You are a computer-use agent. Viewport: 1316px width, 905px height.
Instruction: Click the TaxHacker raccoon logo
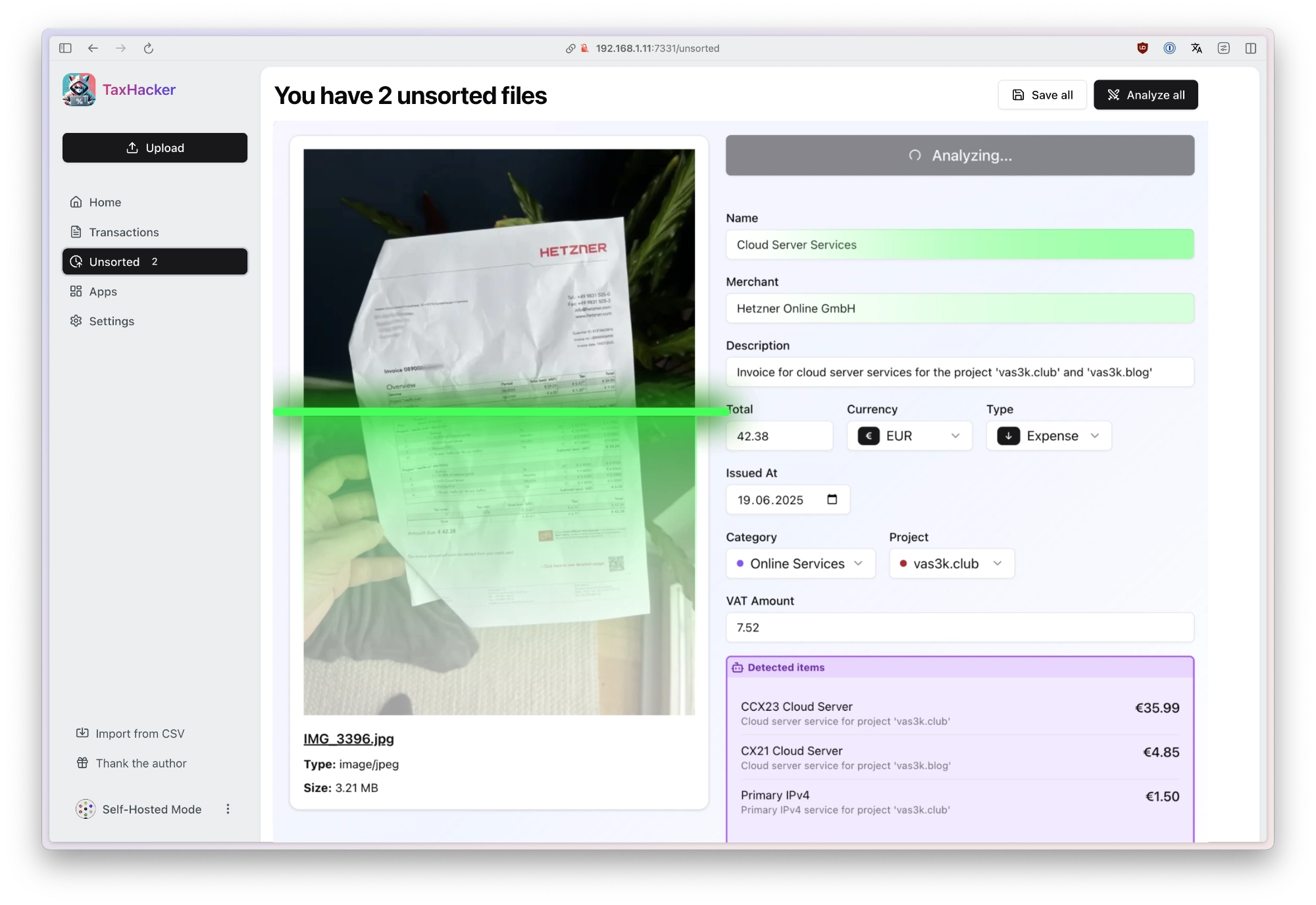click(x=78, y=90)
